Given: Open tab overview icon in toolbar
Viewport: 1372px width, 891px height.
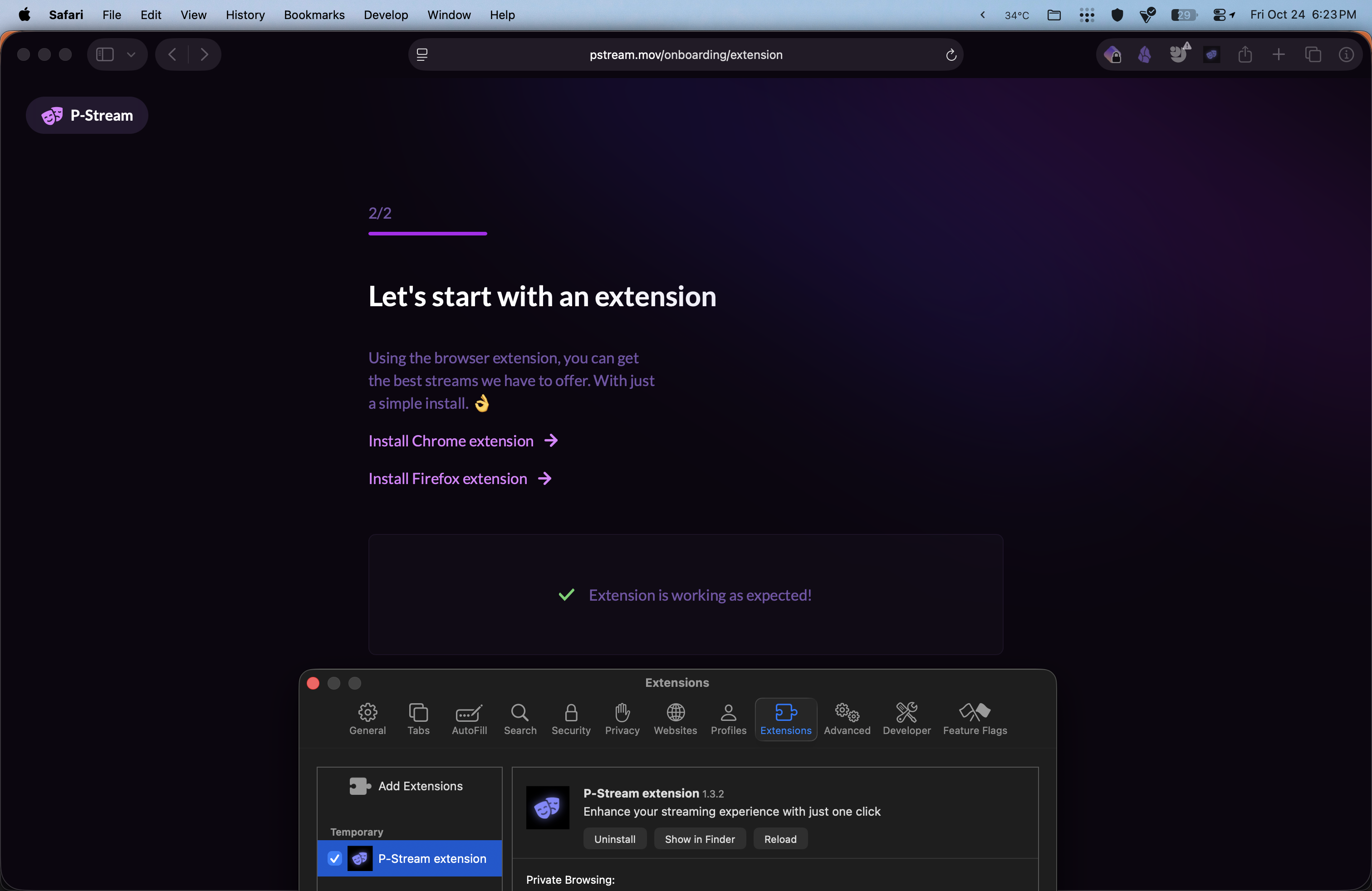Looking at the screenshot, I should pos(1313,55).
